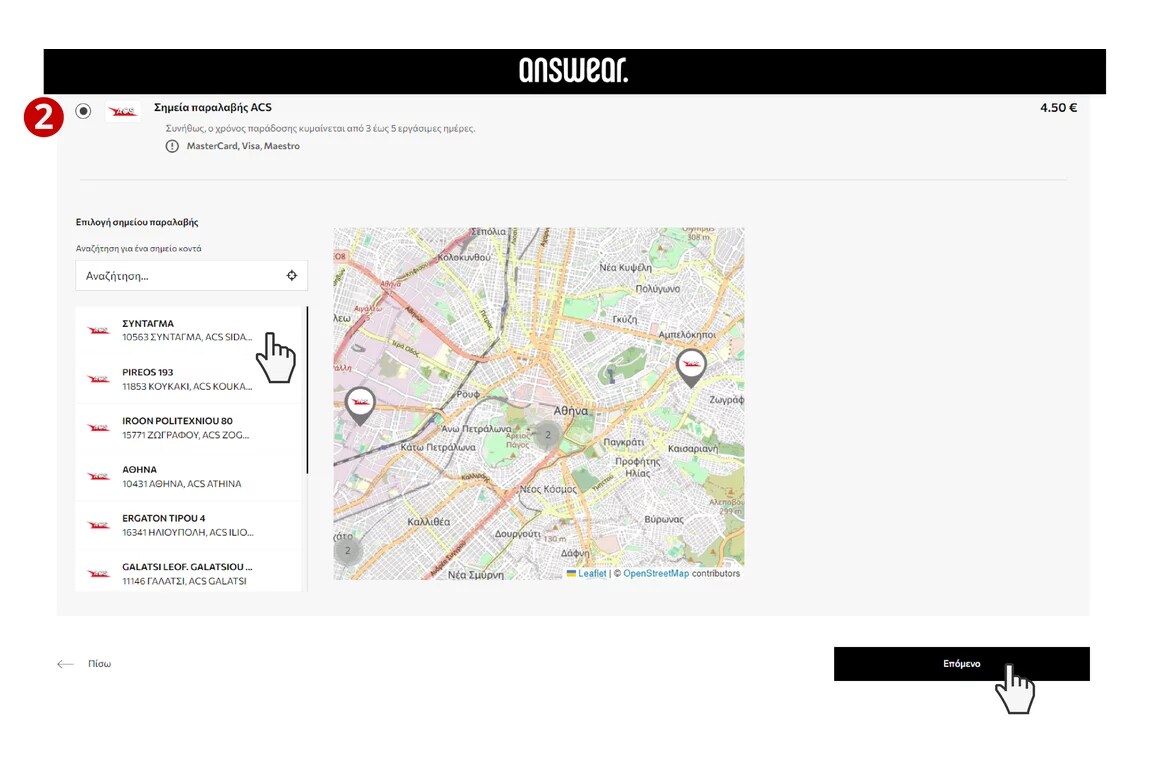Viewport: 1150px width, 767px height.
Task: Choose GALATSI LEOF. GALATSIOU pickup point
Action: 187,573
